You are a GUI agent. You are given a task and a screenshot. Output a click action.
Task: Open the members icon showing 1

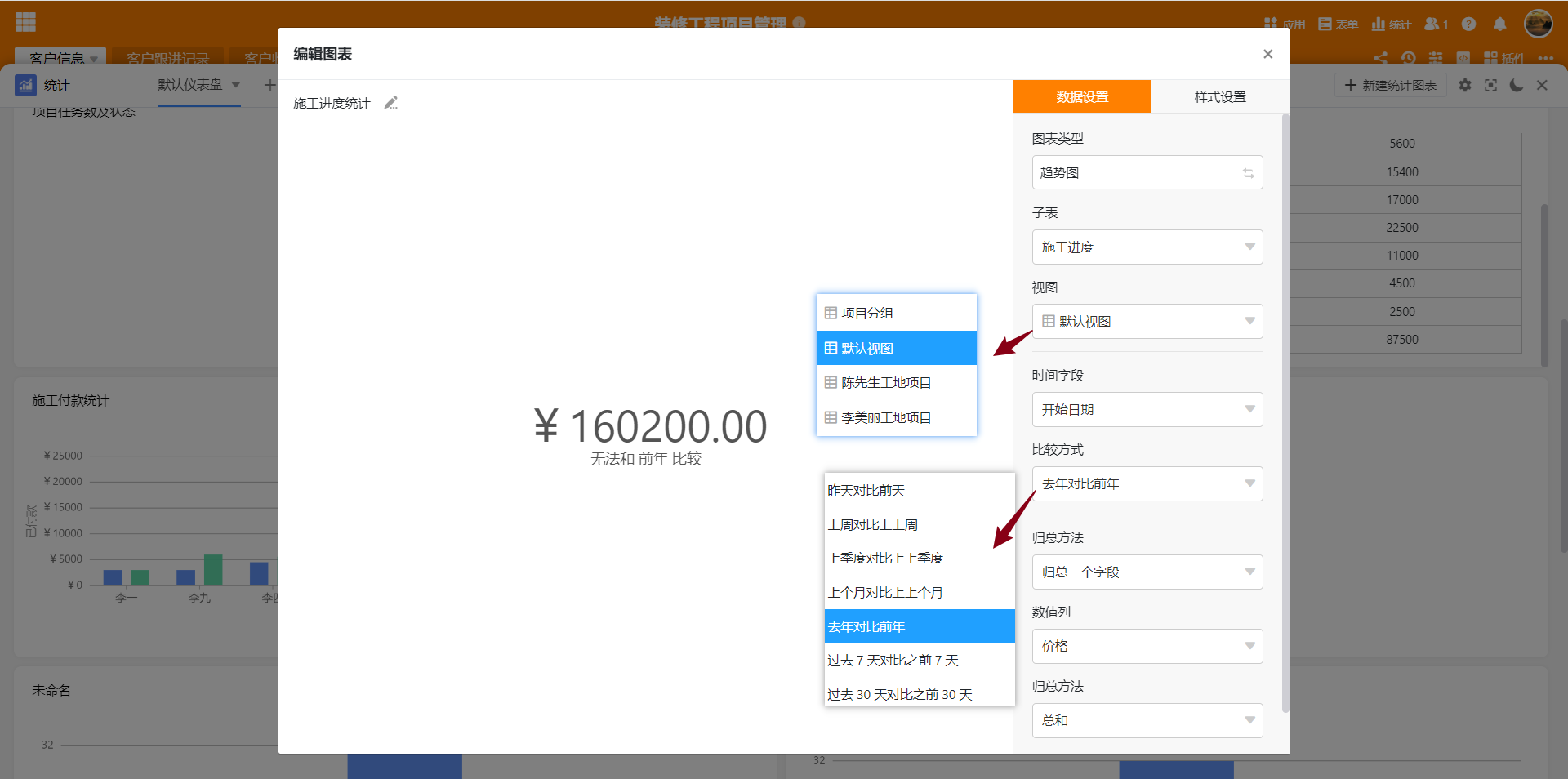tap(1436, 24)
